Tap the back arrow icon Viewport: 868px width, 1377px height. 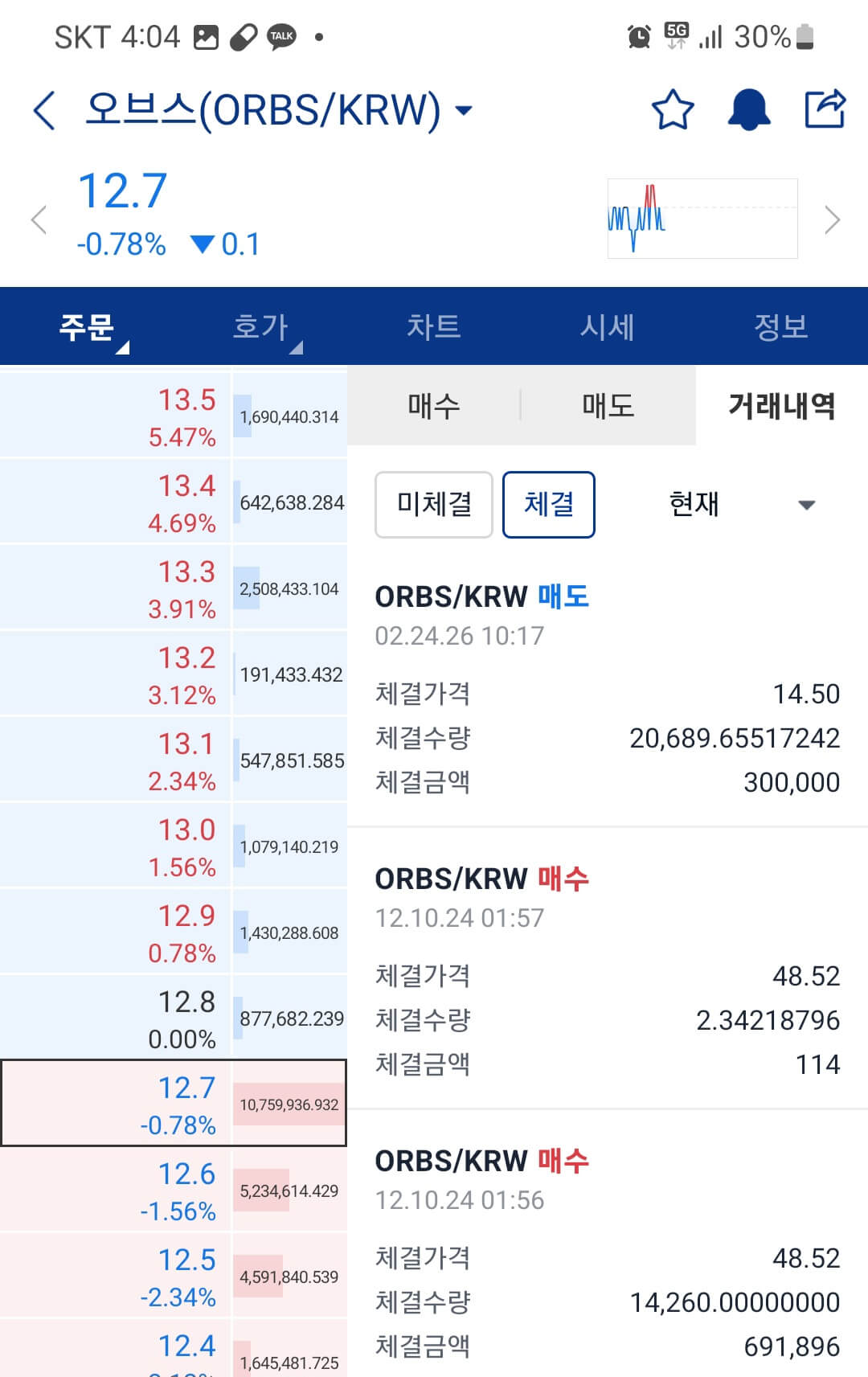45,110
